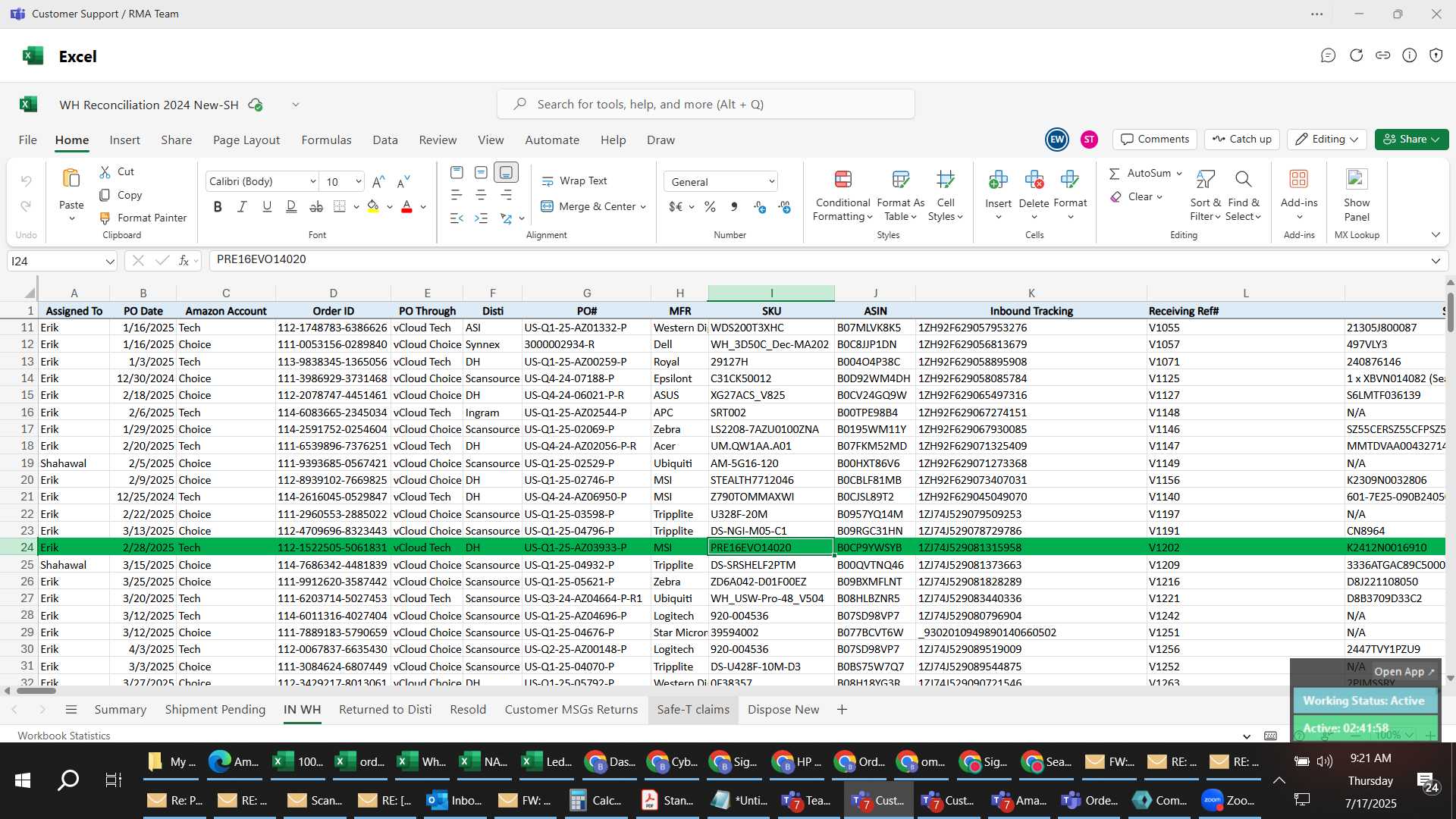
Task: Click the formula bar input
Action: 817,260
